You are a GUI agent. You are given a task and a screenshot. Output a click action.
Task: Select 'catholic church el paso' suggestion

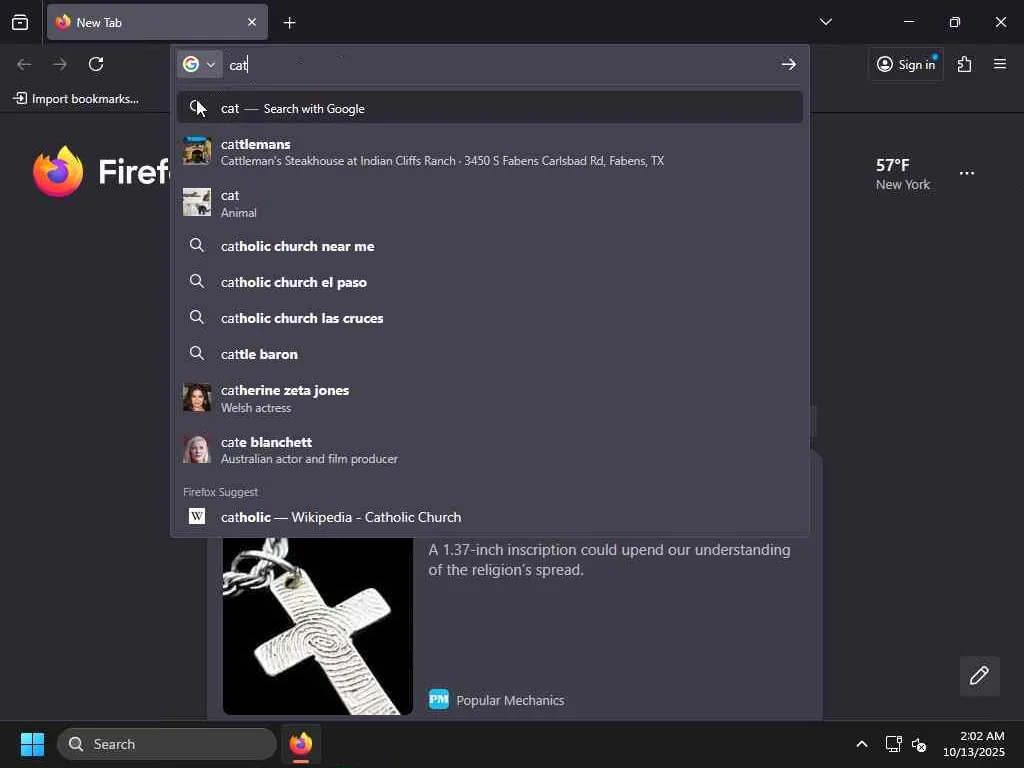pos(490,282)
